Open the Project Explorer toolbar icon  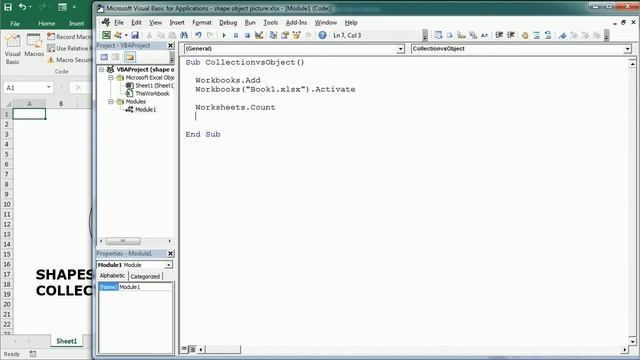tap(273, 36)
